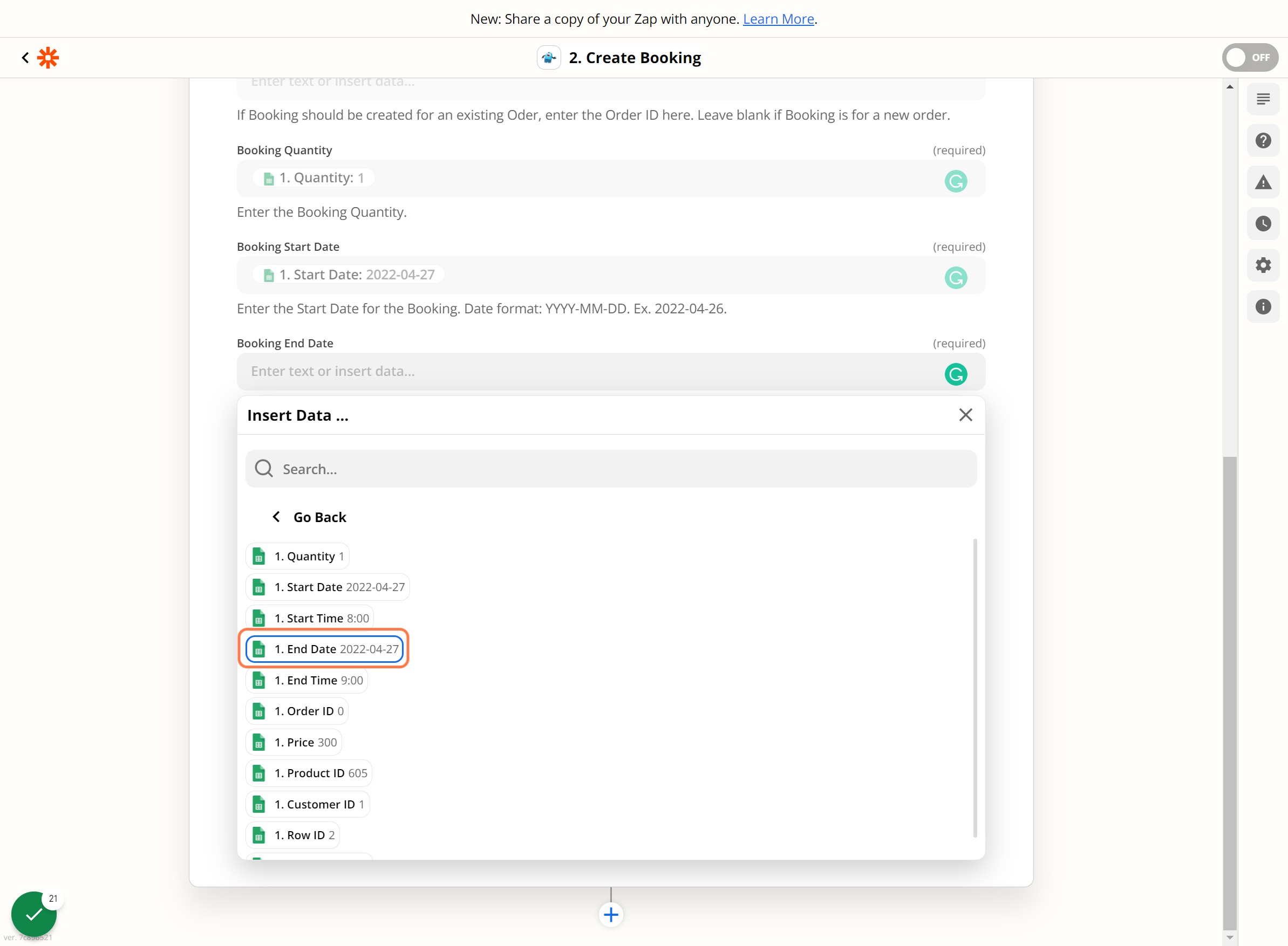Screen dimensions: 1288x946
Task: Click the search magnifier icon
Action: 263,469
